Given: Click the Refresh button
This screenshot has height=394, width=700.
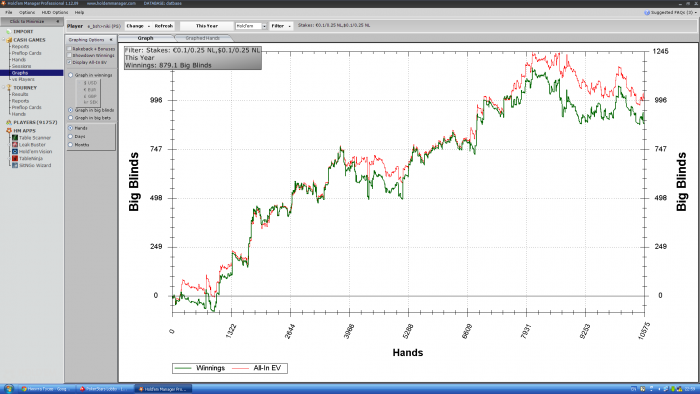Looking at the screenshot, I should coord(164,26).
